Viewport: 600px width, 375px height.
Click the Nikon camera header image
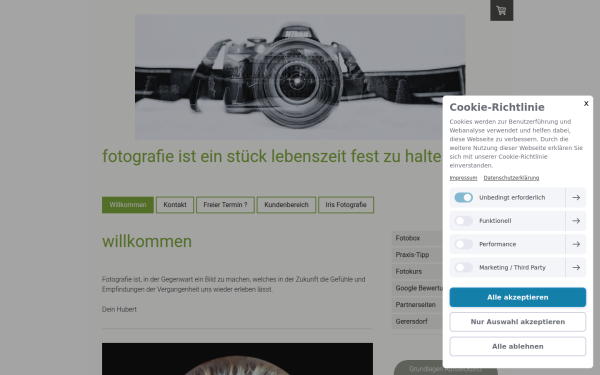coord(300,77)
